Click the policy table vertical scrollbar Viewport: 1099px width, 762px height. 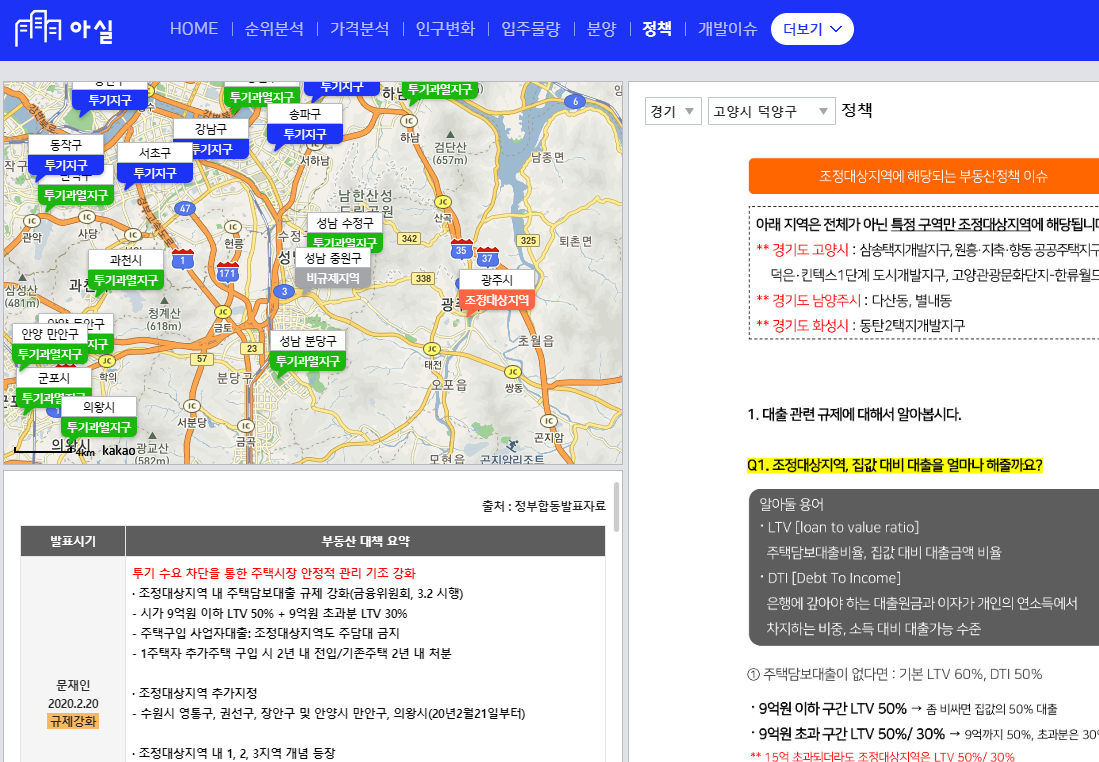(616, 508)
